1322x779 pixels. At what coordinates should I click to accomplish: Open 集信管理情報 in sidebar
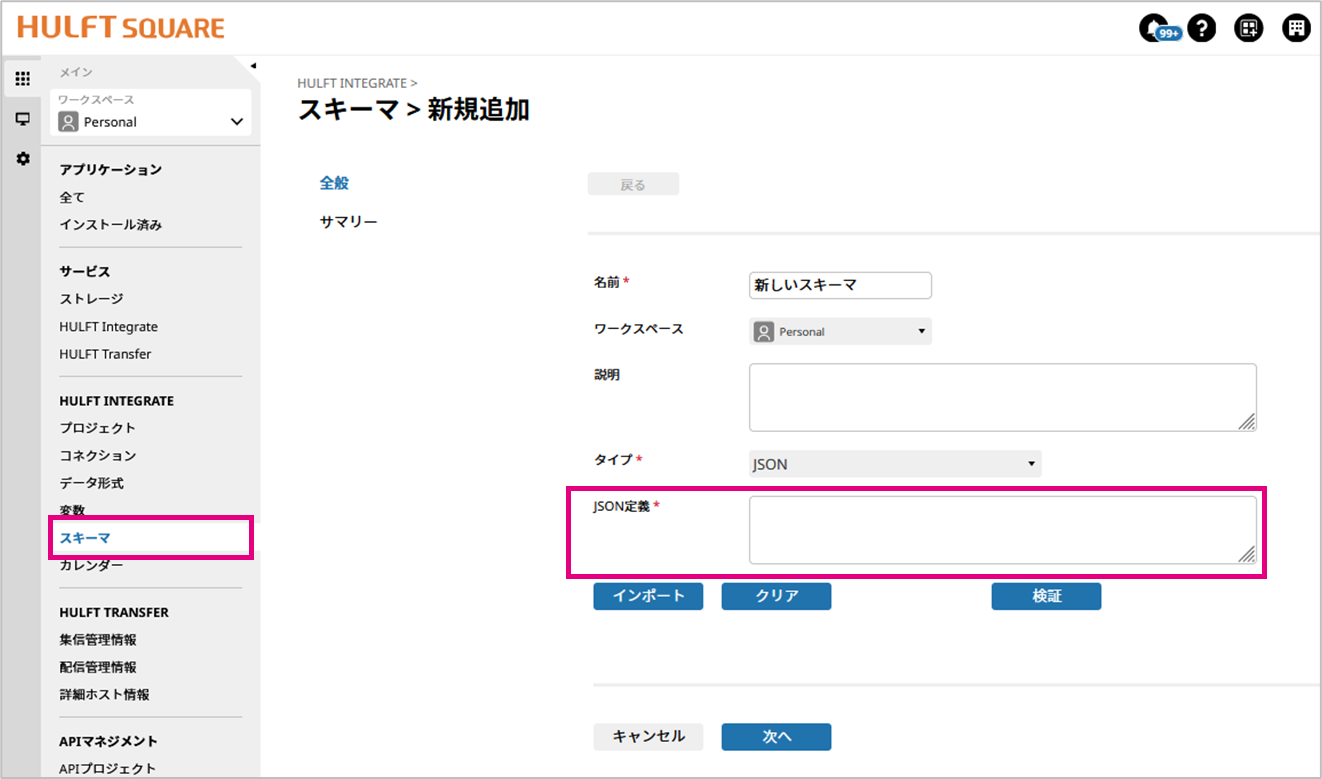click(x=98, y=640)
